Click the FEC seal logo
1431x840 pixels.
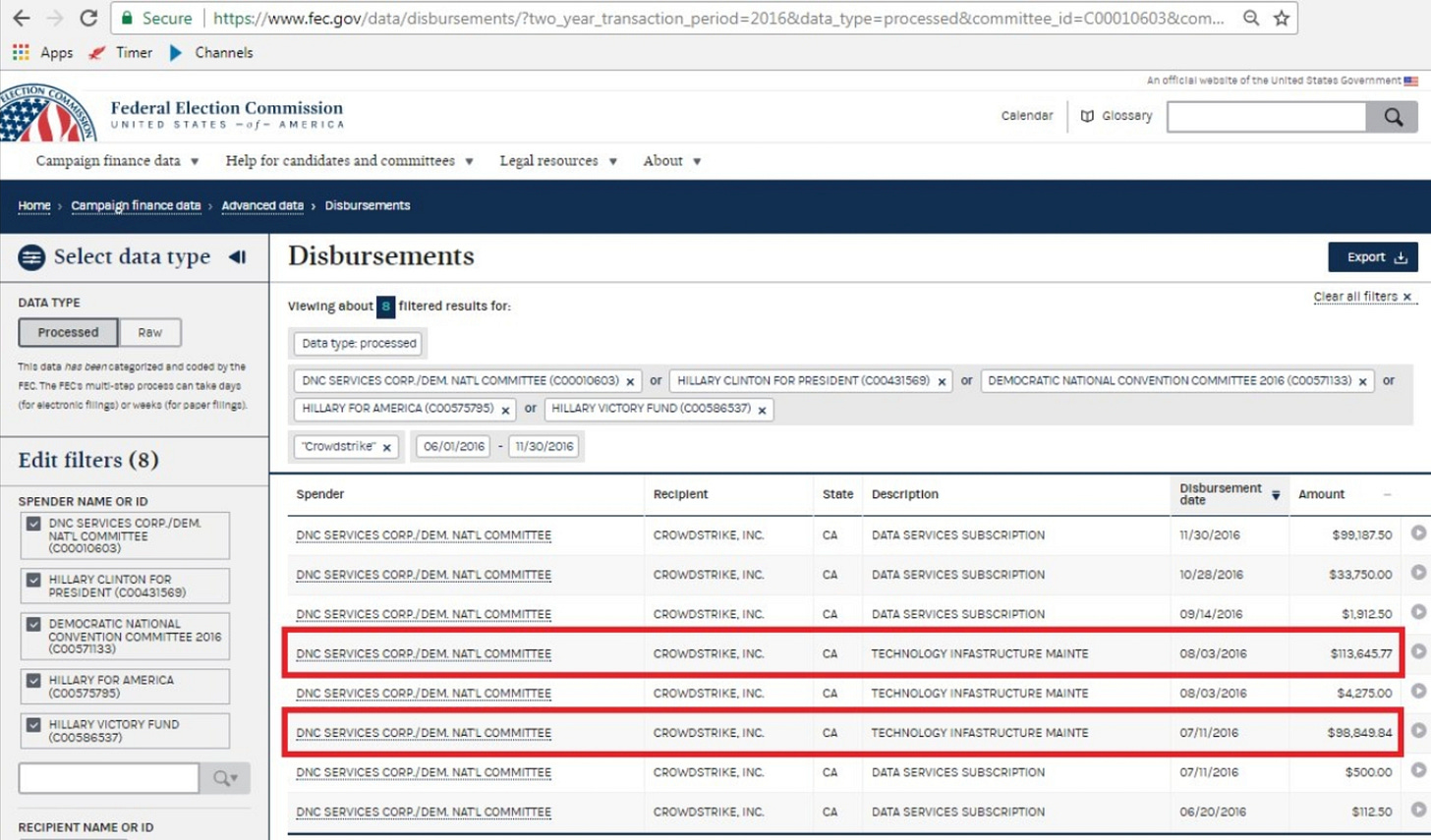(x=47, y=113)
